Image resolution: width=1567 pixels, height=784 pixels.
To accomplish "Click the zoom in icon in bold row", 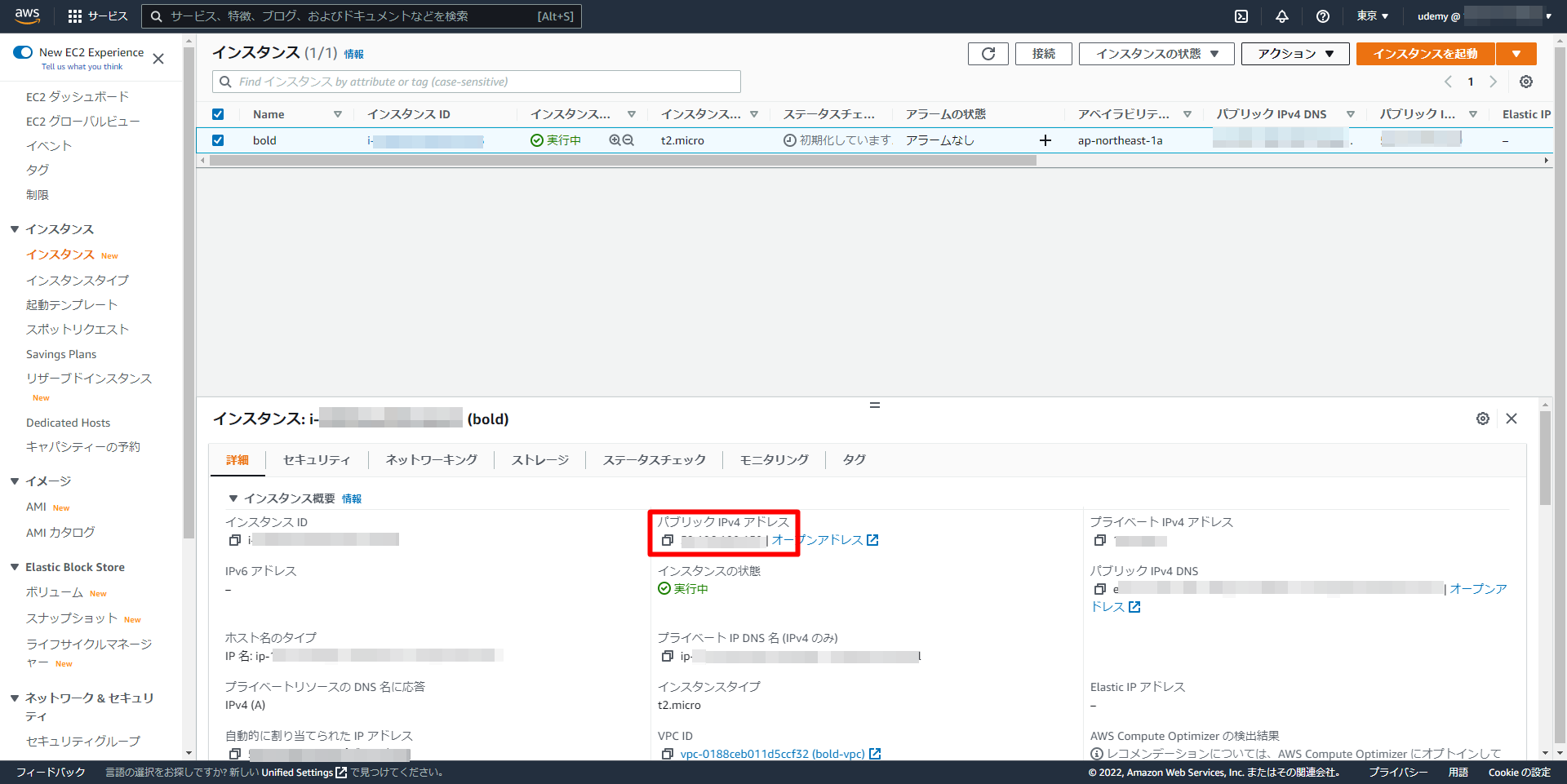I will pyautogui.click(x=615, y=140).
